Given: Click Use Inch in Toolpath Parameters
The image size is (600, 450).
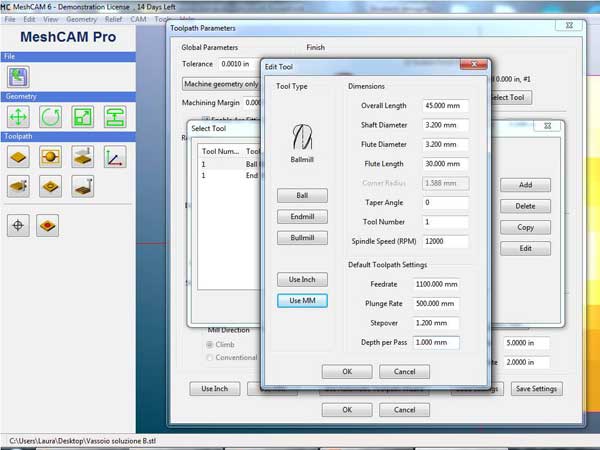Looking at the screenshot, I should (215, 389).
